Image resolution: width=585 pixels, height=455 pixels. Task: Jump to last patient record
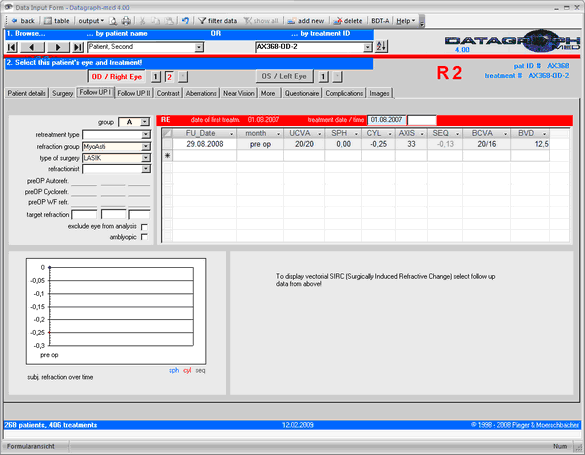pos(78,47)
